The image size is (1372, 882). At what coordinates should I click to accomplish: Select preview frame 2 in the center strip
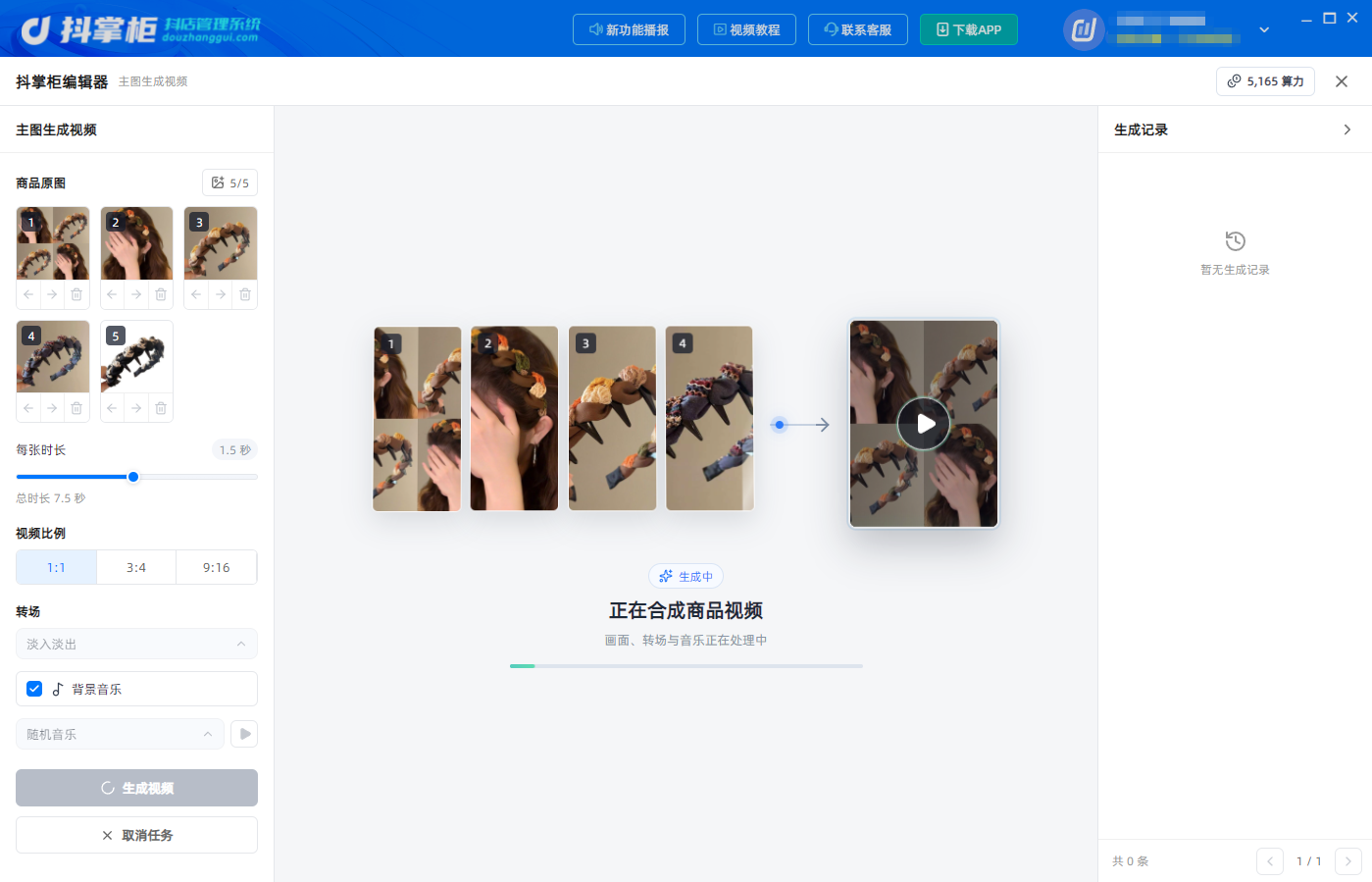pos(514,418)
